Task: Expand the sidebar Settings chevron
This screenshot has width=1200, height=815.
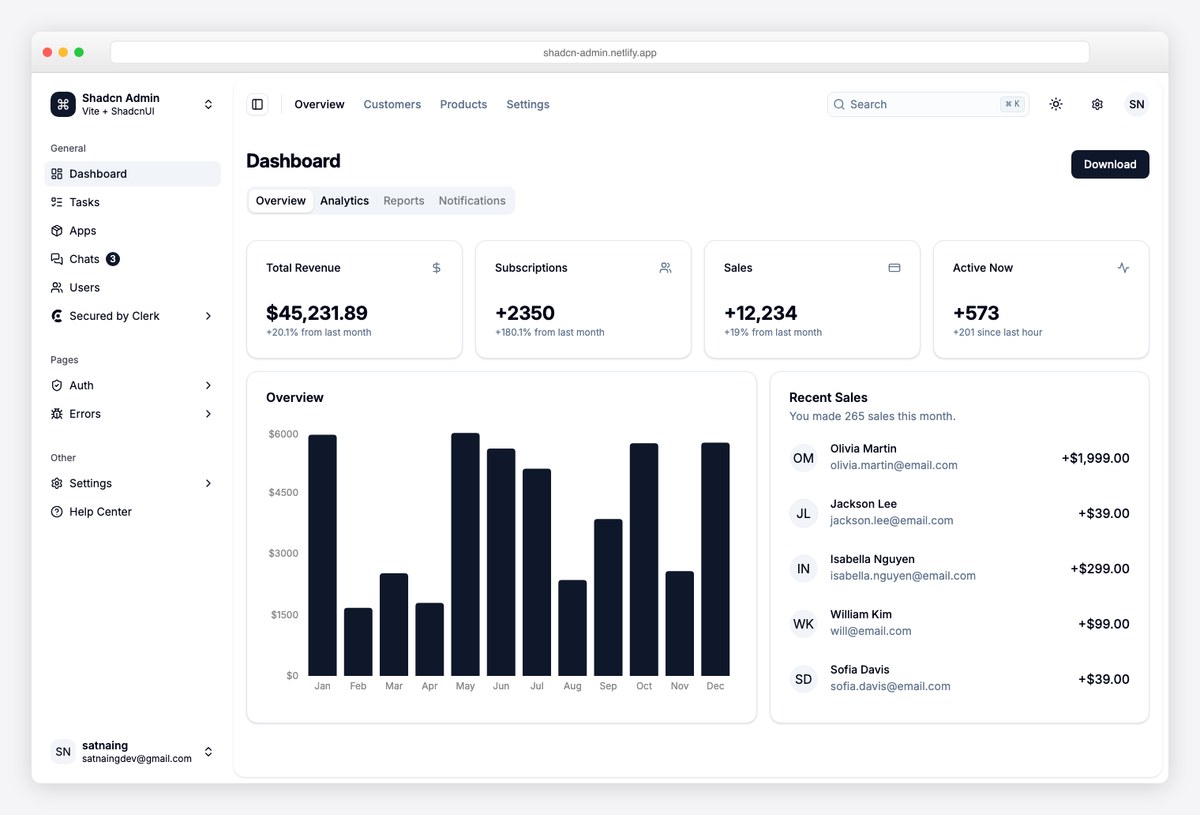Action: click(x=208, y=483)
